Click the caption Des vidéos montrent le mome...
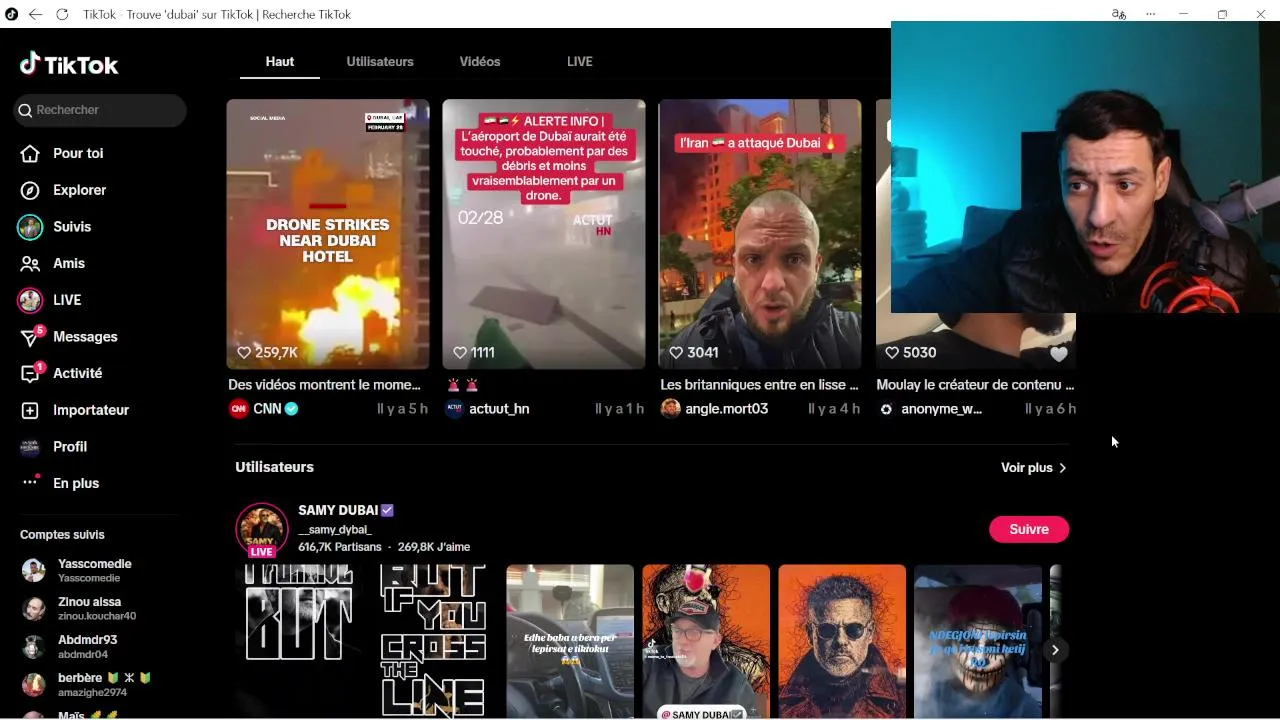Image resolution: width=1280 pixels, height=720 pixels. point(324,384)
